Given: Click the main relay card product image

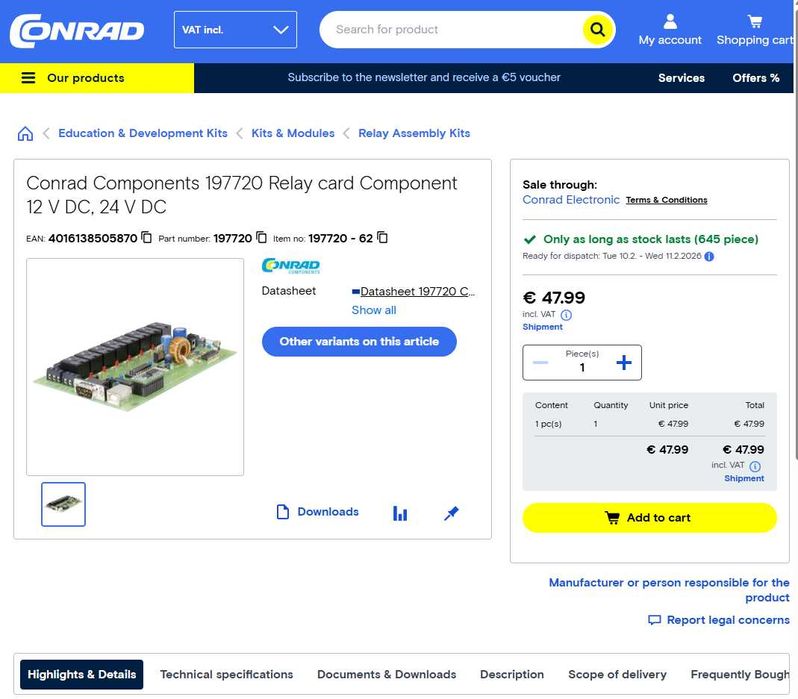Looking at the screenshot, I should (x=135, y=367).
